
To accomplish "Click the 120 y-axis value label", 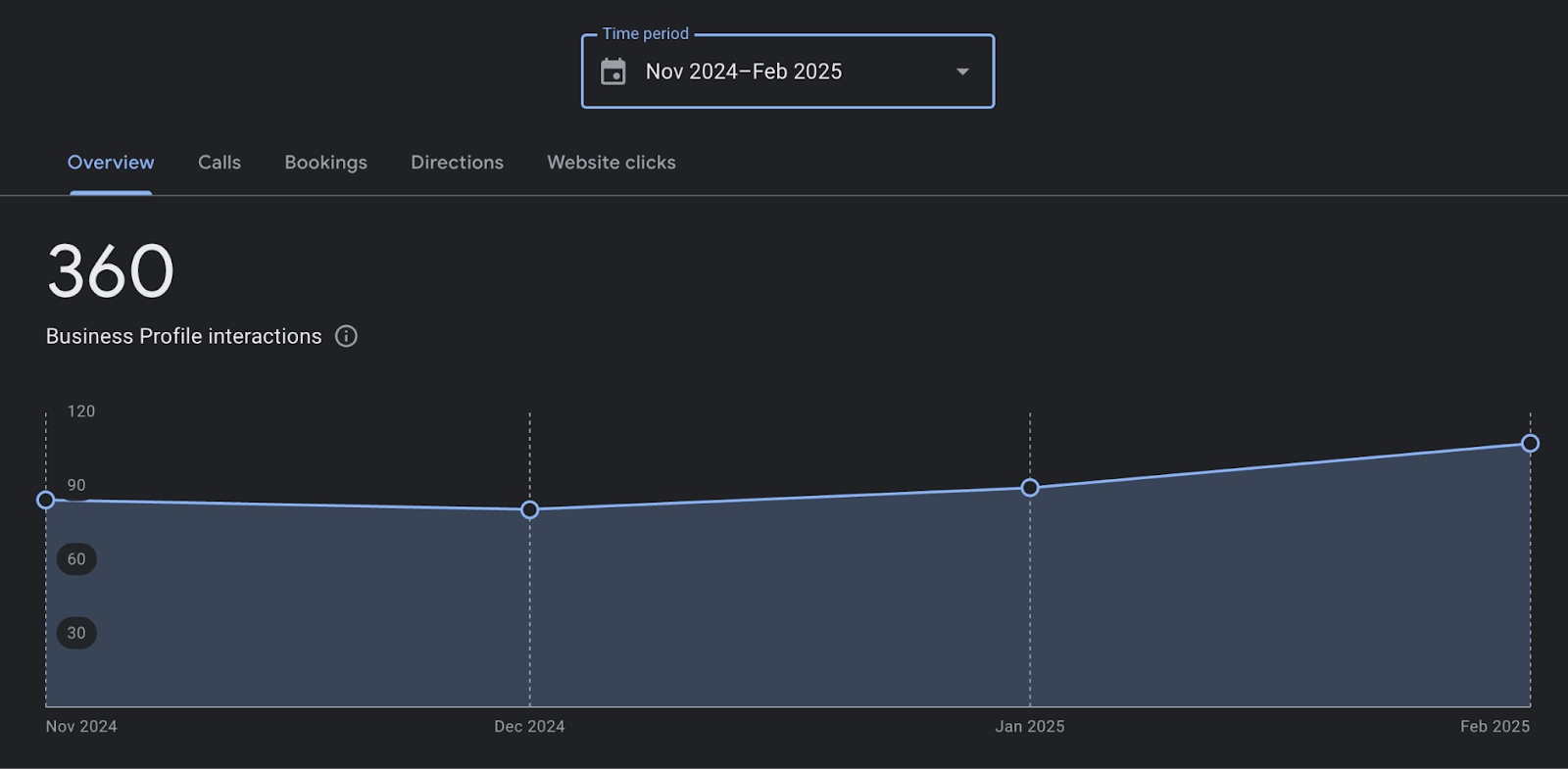I will pos(81,411).
